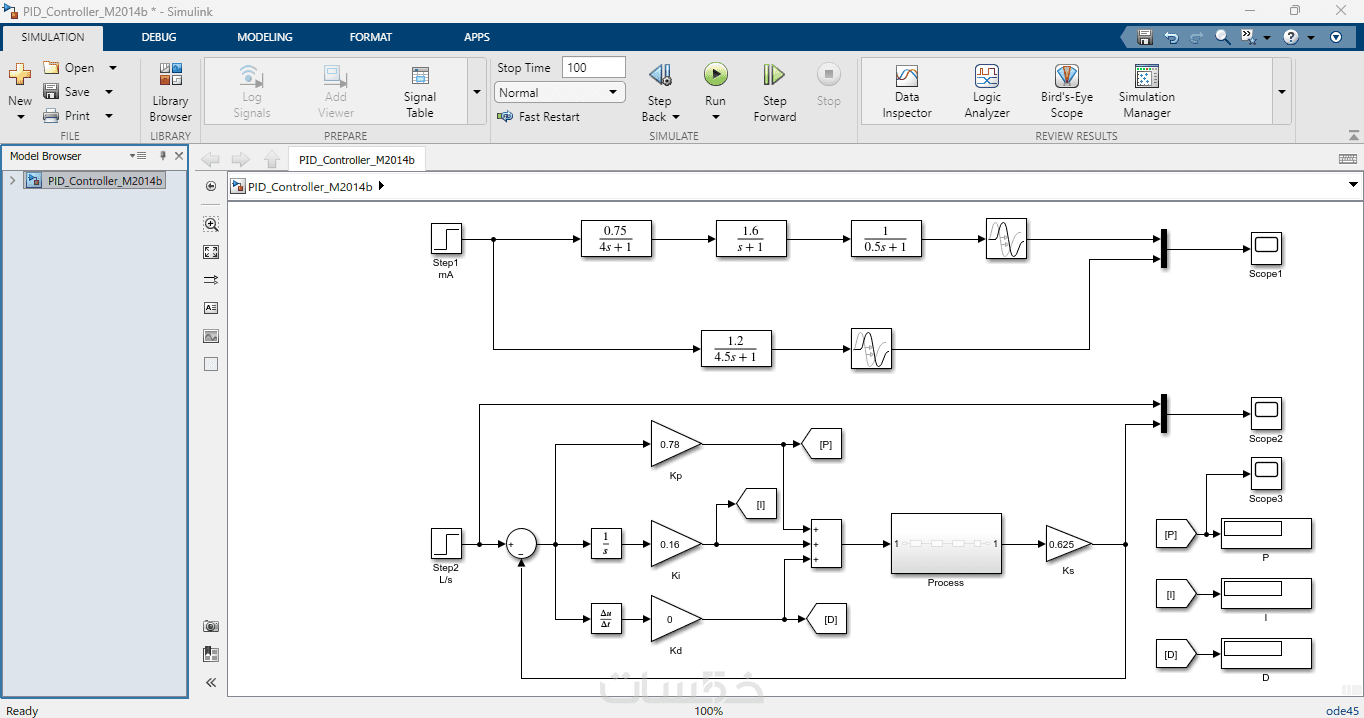This screenshot has height=718, width=1364.
Task: Toggle the area annotation box icon
Action: pyautogui.click(x=210, y=364)
